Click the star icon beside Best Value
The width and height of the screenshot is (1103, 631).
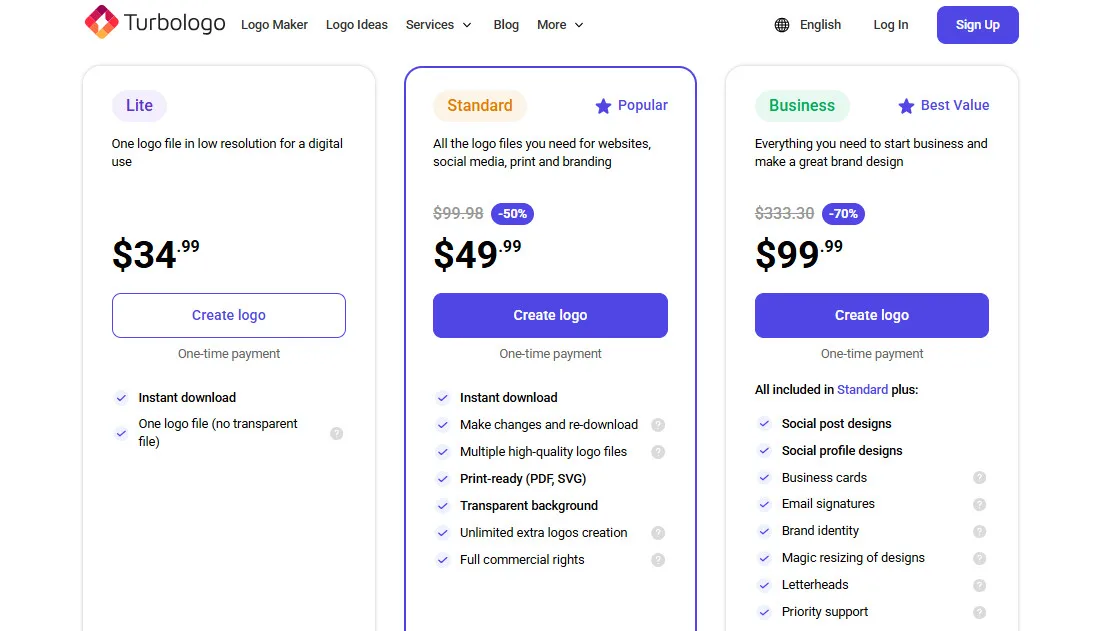point(907,105)
